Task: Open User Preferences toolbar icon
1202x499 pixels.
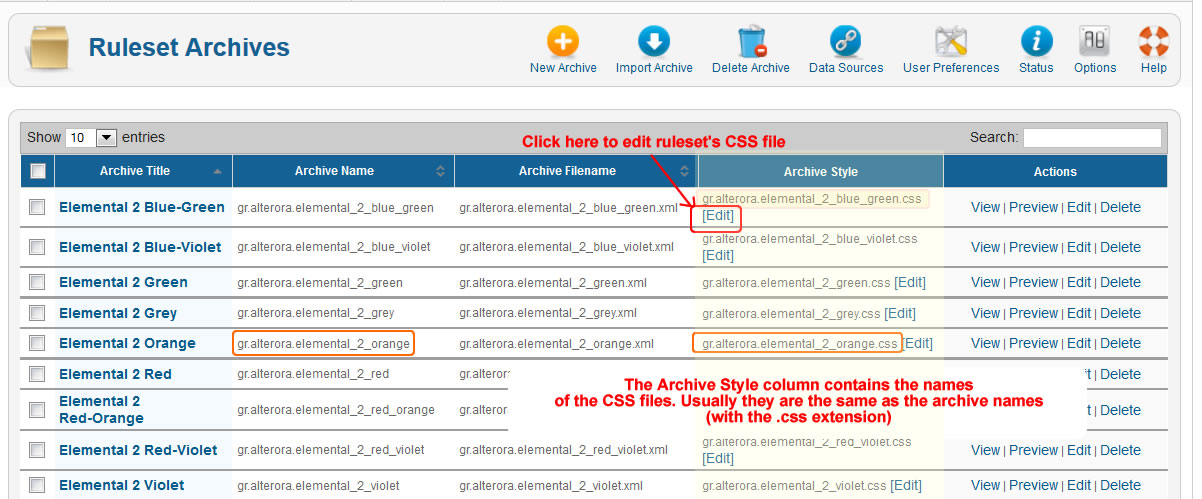Action: [x=950, y=42]
